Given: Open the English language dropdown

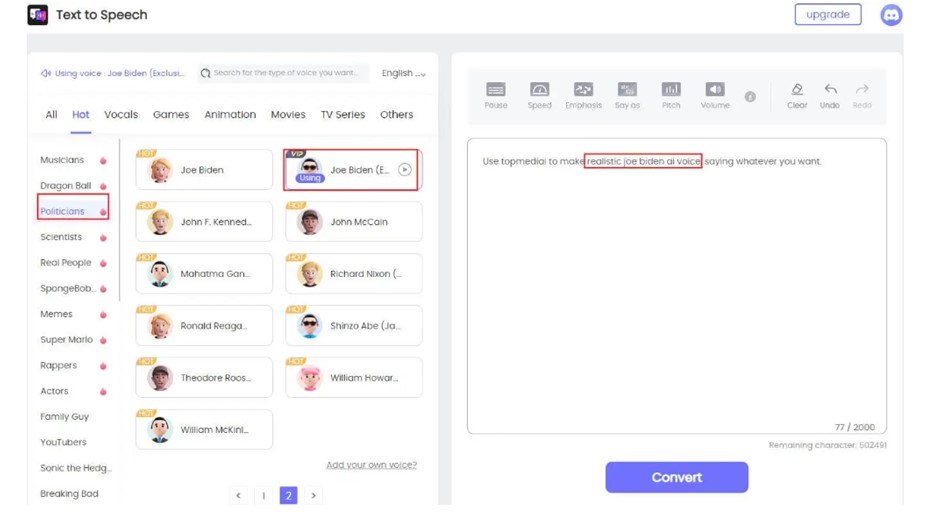Looking at the screenshot, I should coord(403,73).
